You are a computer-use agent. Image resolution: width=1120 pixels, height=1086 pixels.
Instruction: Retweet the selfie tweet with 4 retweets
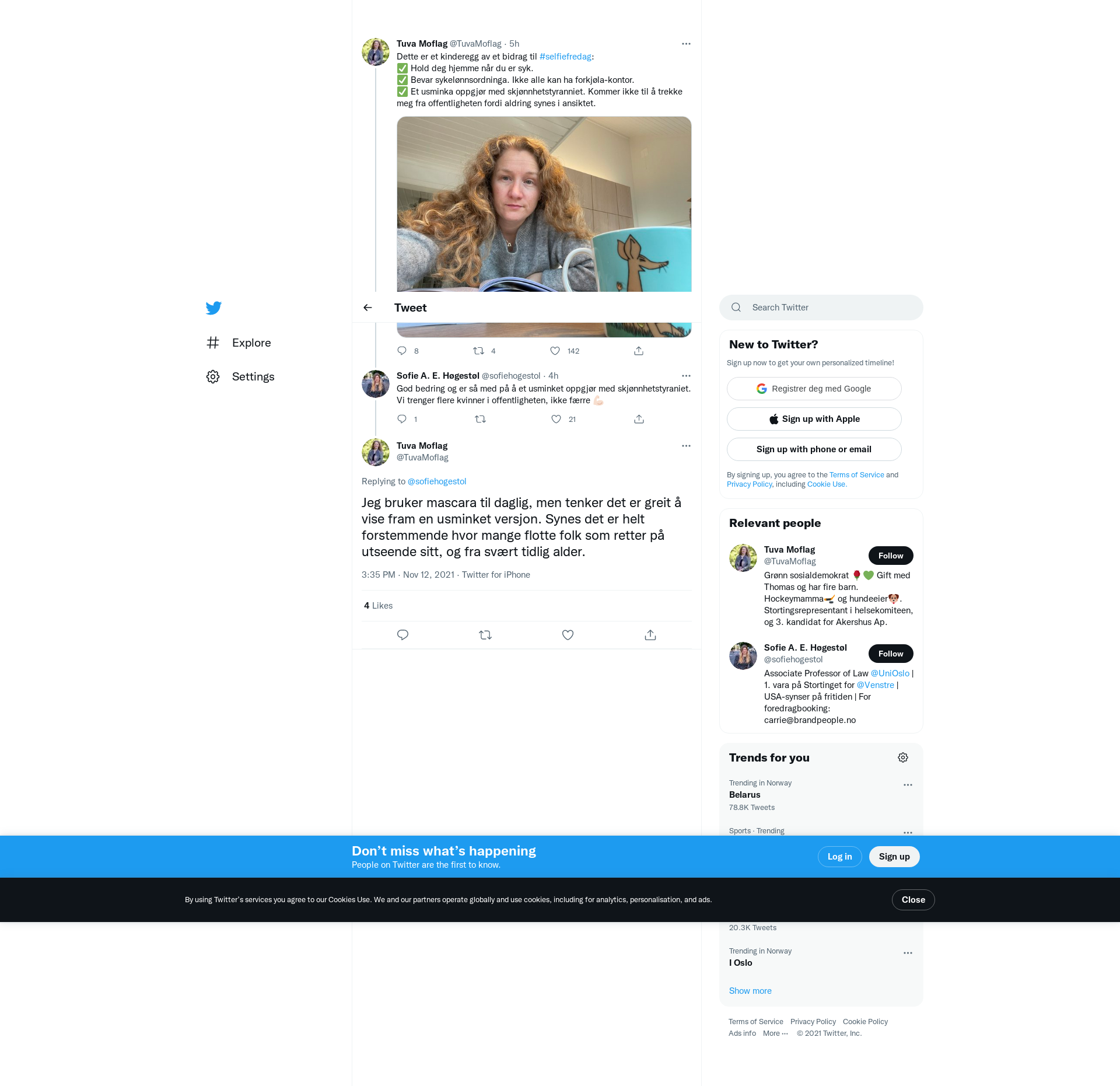(478, 351)
